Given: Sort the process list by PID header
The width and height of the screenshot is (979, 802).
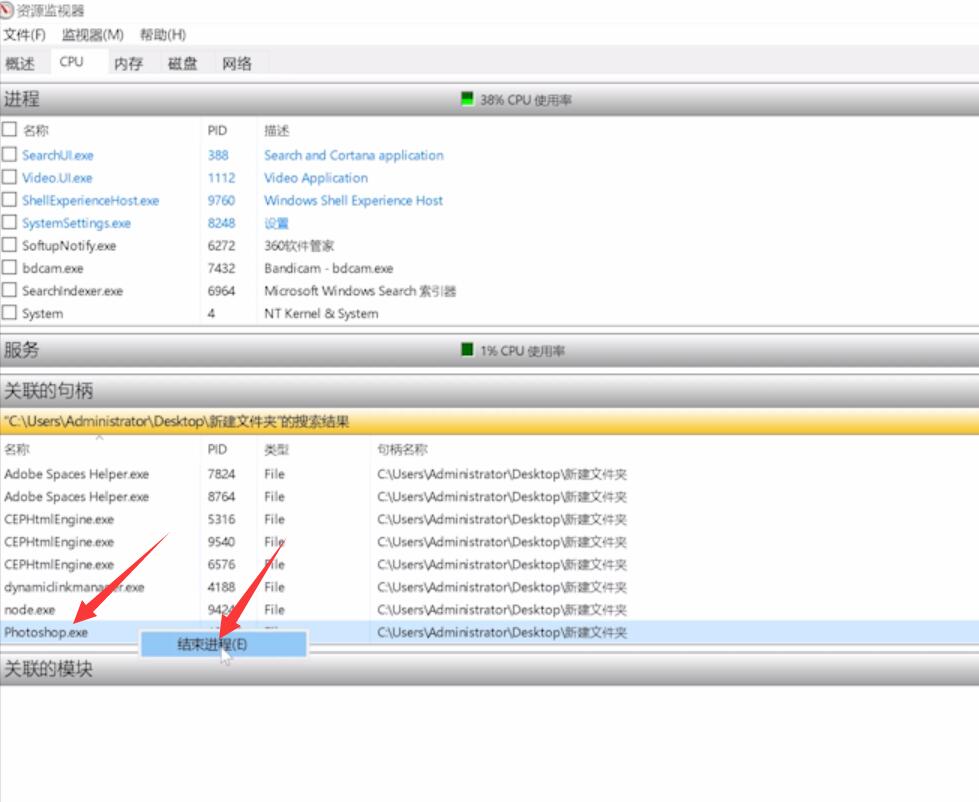Looking at the screenshot, I should 217,130.
